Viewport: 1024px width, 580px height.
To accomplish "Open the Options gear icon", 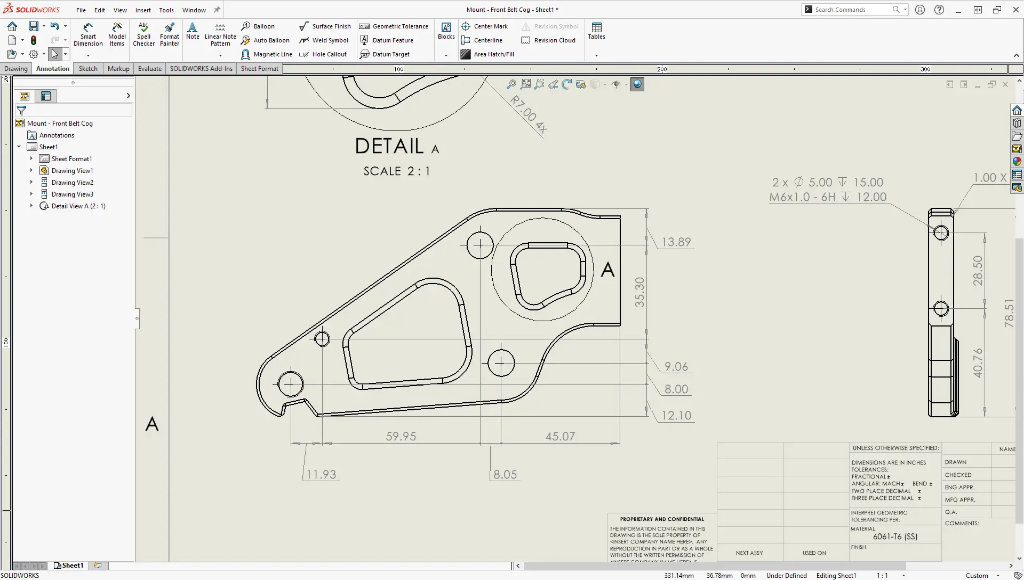I will click(x=33, y=54).
